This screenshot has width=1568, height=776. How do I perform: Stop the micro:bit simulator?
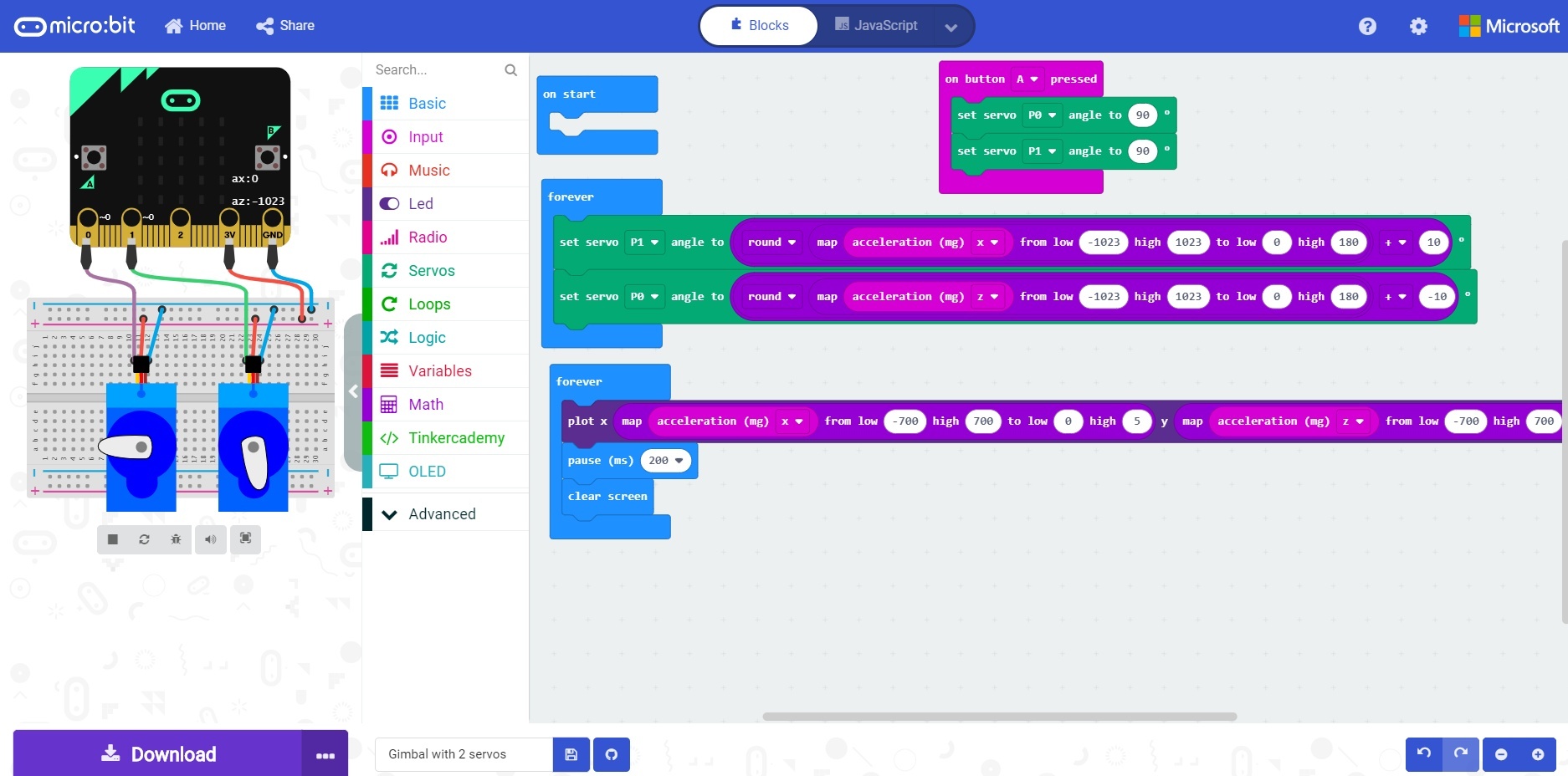pyautogui.click(x=112, y=539)
